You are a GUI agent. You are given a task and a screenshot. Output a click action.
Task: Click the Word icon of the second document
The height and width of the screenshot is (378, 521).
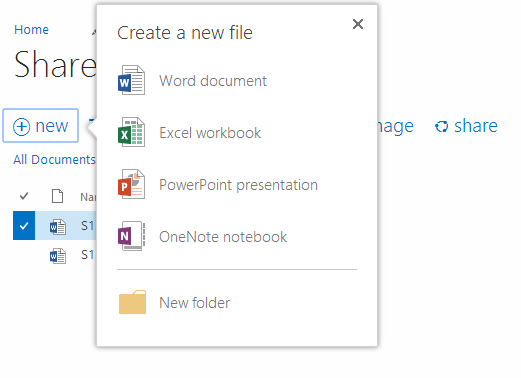tap(58, 256)
